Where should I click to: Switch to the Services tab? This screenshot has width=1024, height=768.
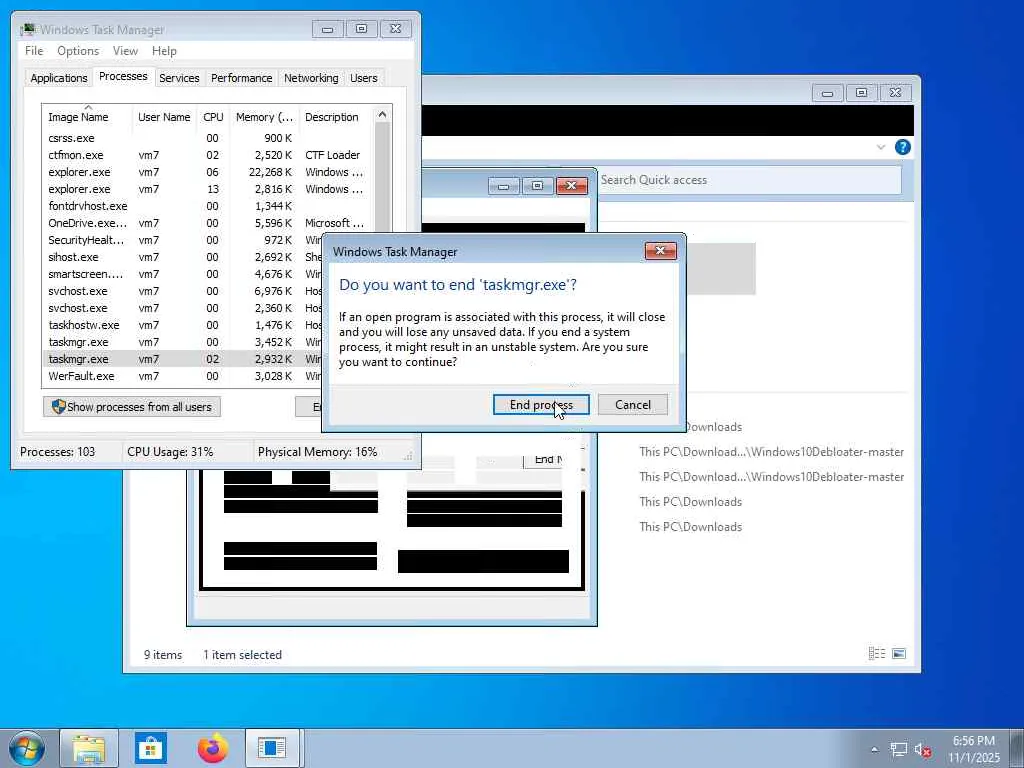[179, 78]
